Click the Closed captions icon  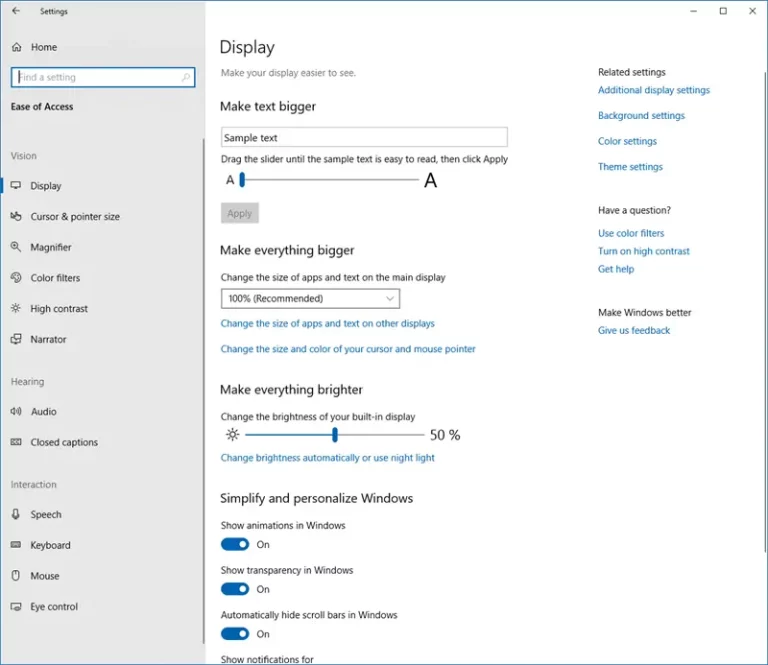point(16,442)
